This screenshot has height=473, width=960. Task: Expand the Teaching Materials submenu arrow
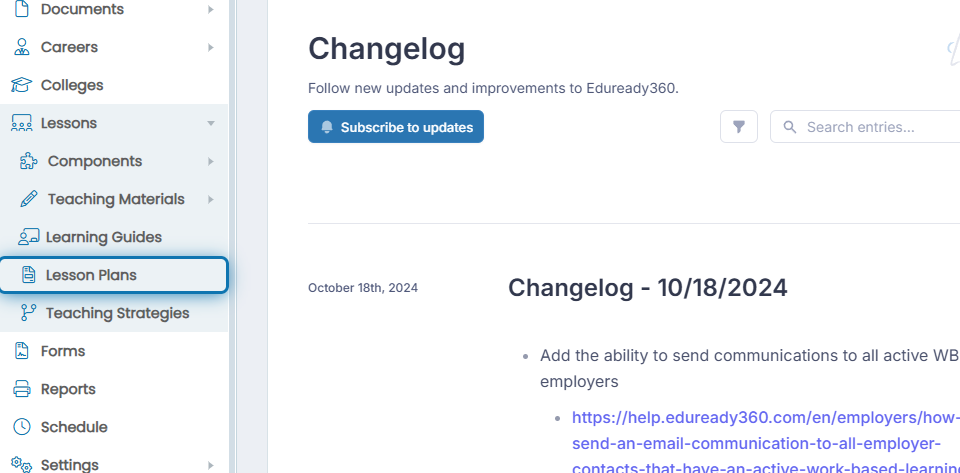tap(211, 199)
